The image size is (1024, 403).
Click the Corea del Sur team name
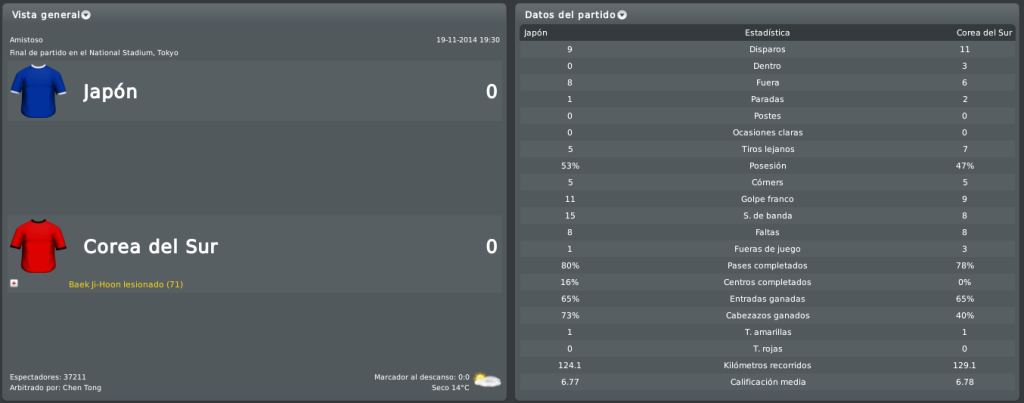coord(151,246)
